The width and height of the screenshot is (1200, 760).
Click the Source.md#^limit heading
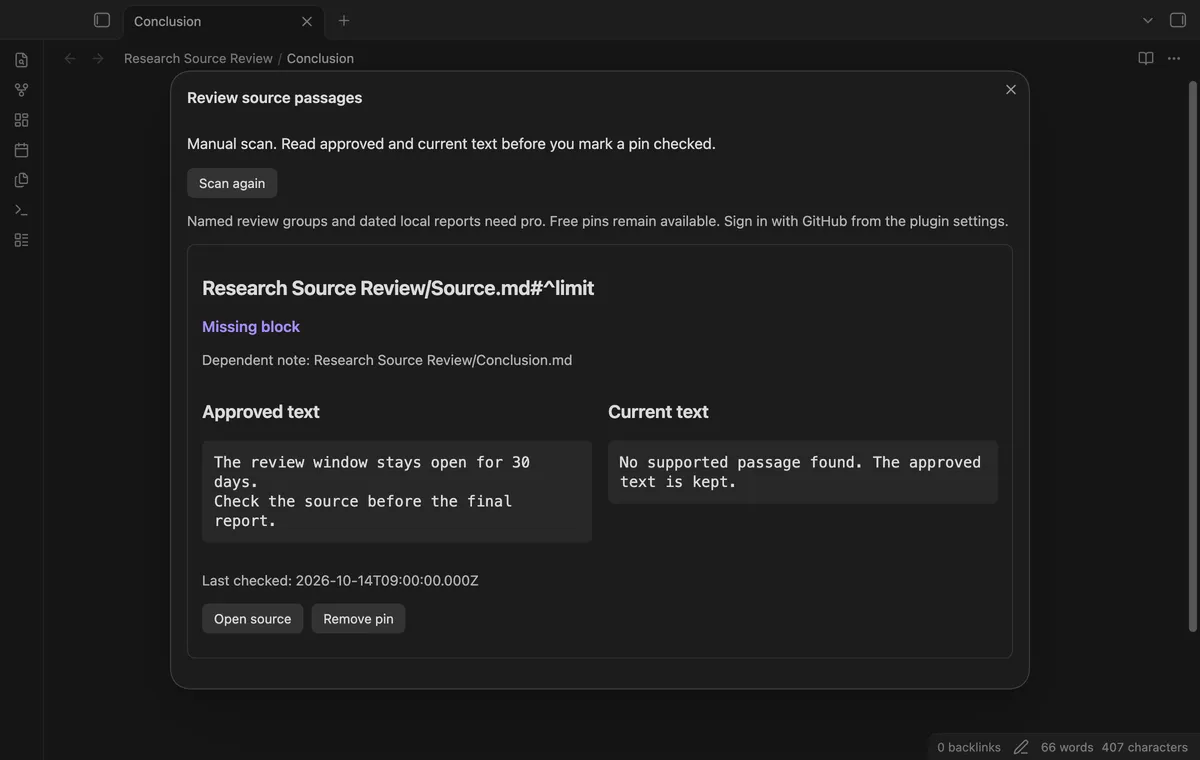pyautogui.click(x=398, y=288)
